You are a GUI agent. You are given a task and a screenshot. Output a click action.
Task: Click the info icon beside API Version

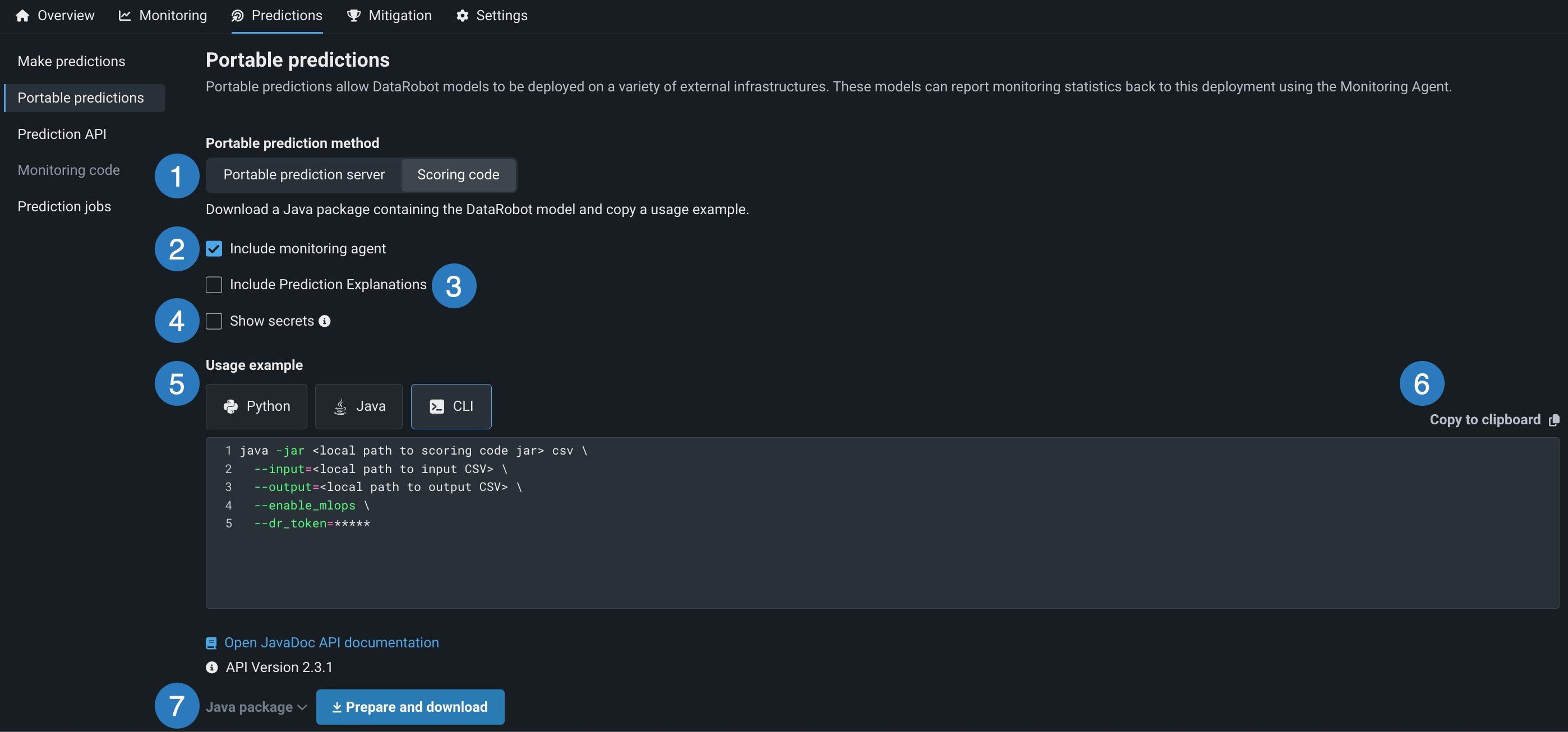click(212, 668)
